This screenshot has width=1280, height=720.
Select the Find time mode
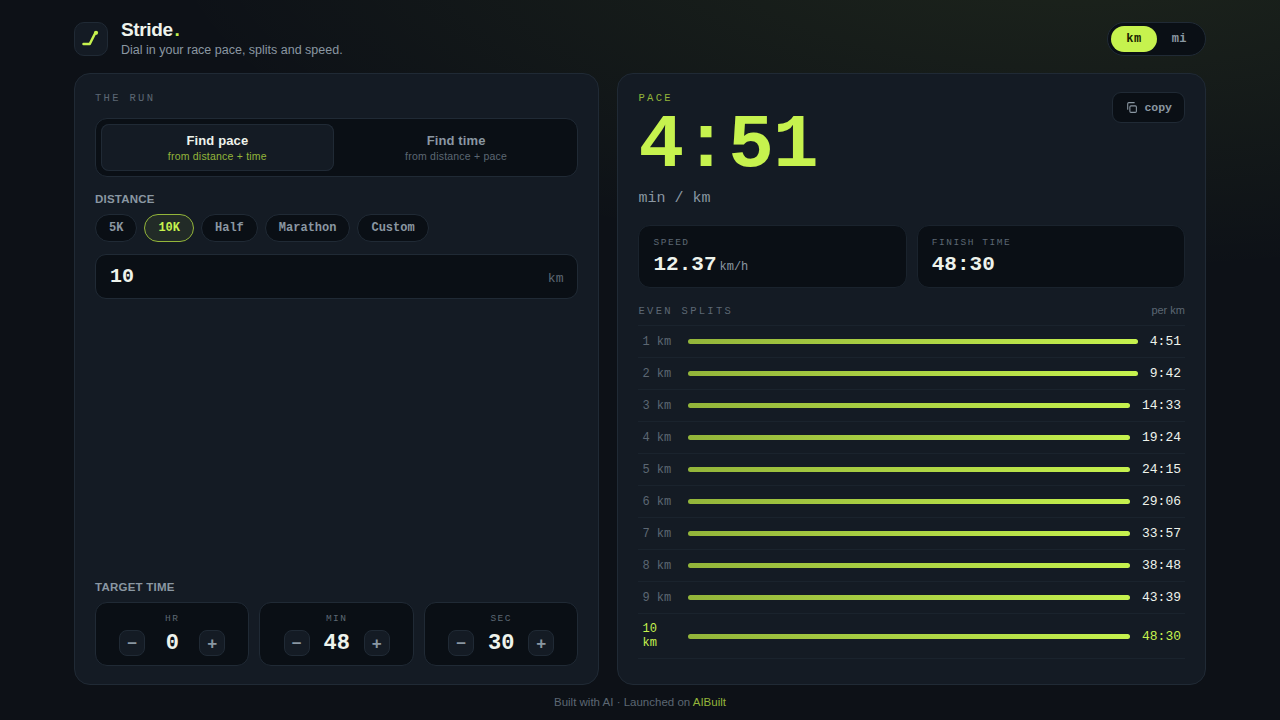click(456, 148)
